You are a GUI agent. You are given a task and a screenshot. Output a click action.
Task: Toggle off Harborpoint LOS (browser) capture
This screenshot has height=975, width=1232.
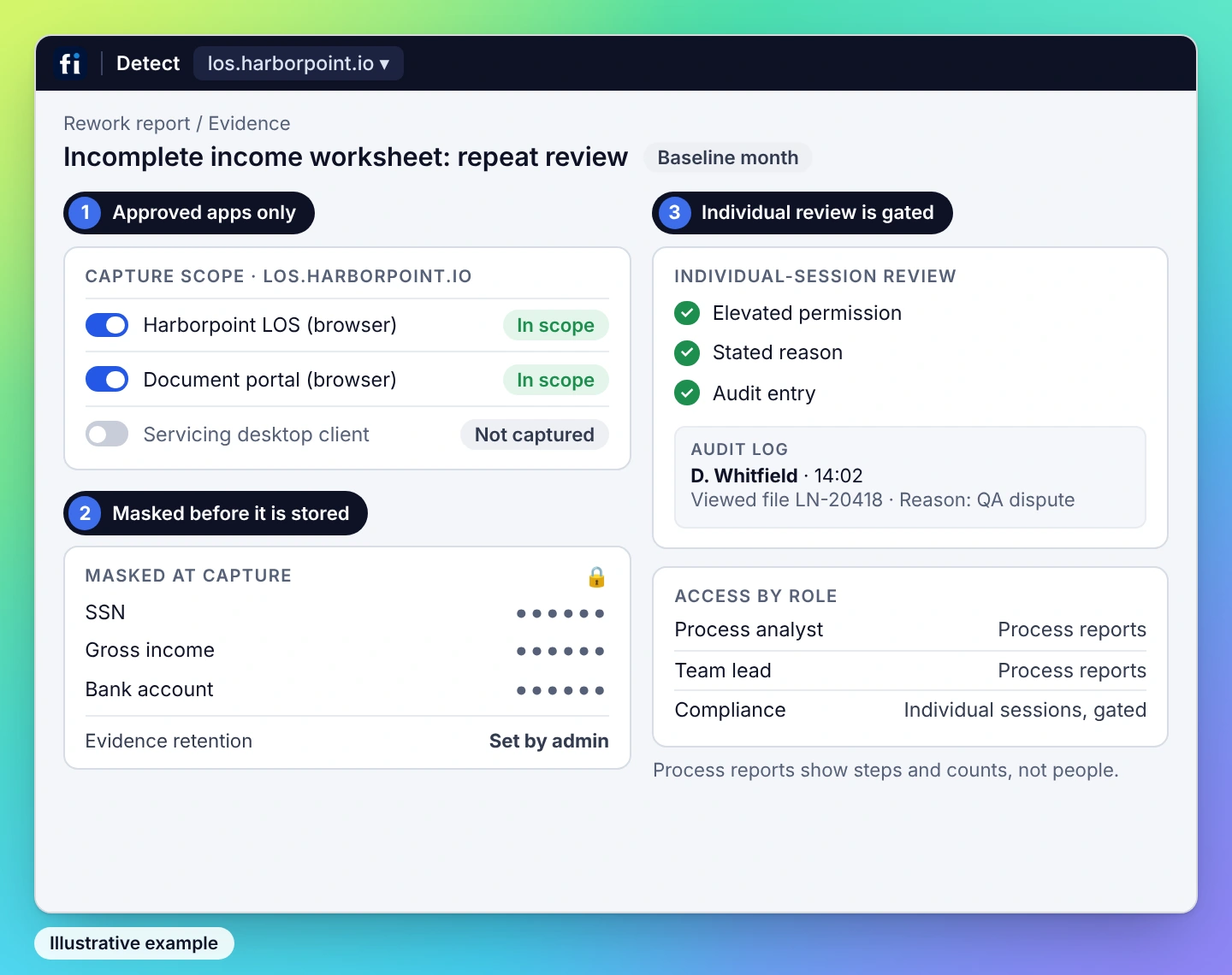[x=107, y=325]
